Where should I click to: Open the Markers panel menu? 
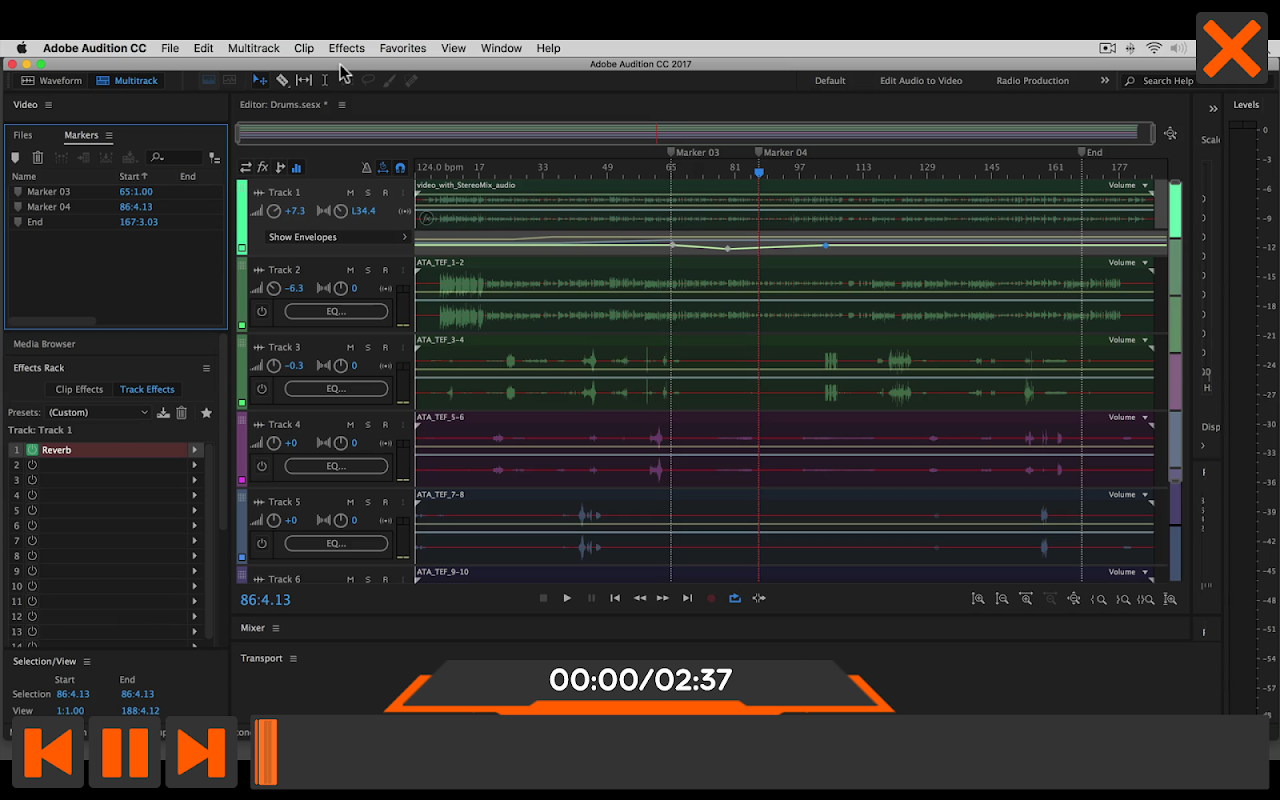click(109, 135)
